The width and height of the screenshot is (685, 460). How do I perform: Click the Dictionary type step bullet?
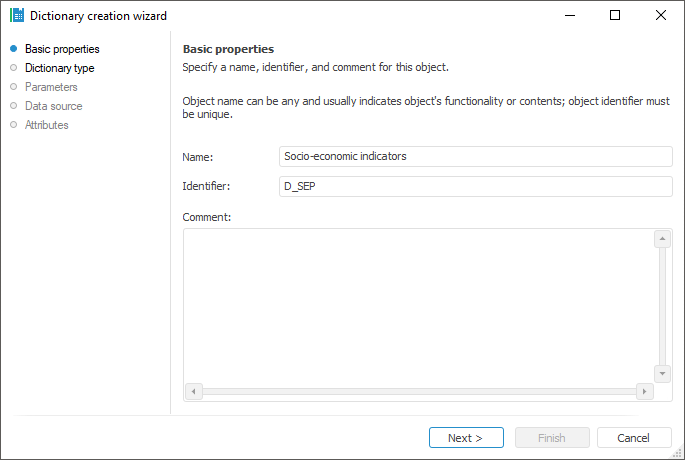click(x=13, y=68)
